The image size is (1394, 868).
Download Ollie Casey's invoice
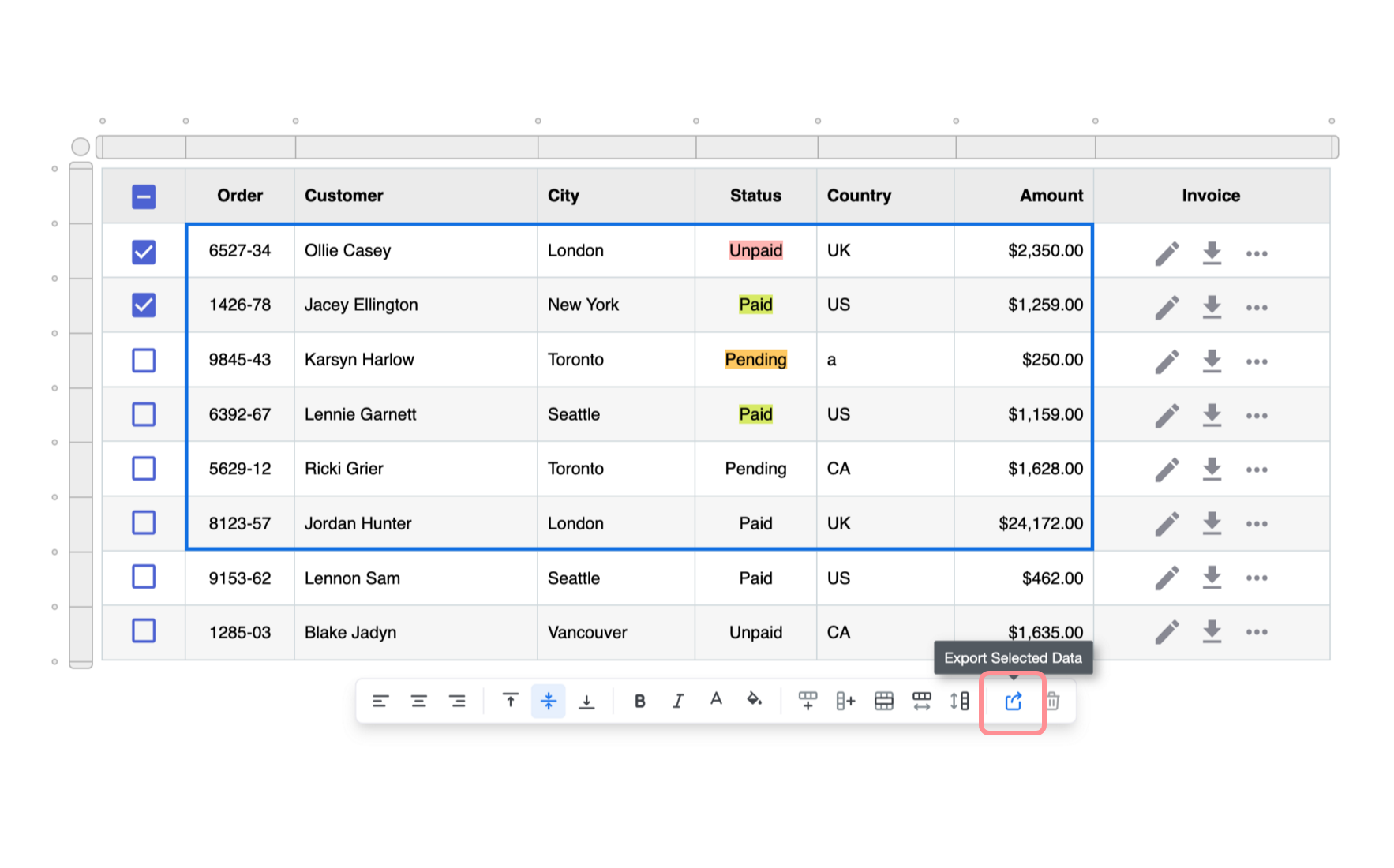point(1212,251)
